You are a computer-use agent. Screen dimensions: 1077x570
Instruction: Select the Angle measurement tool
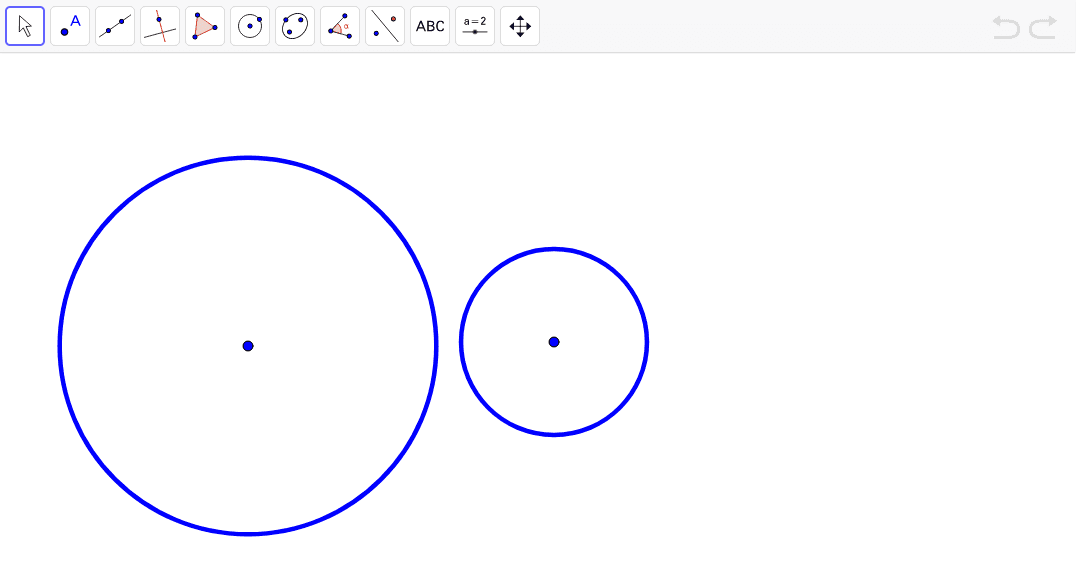coord(340,26)
